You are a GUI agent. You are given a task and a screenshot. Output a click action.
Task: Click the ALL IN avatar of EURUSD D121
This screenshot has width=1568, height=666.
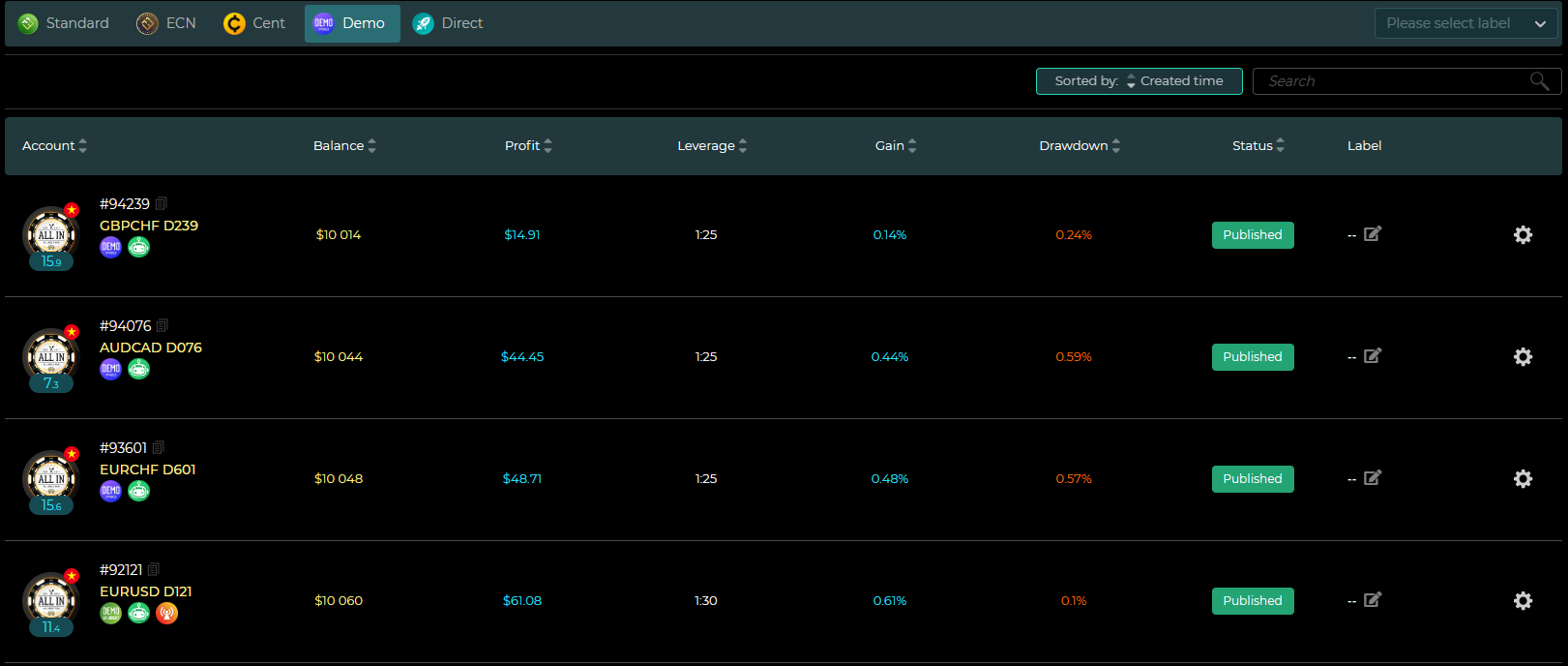[50, 600]
